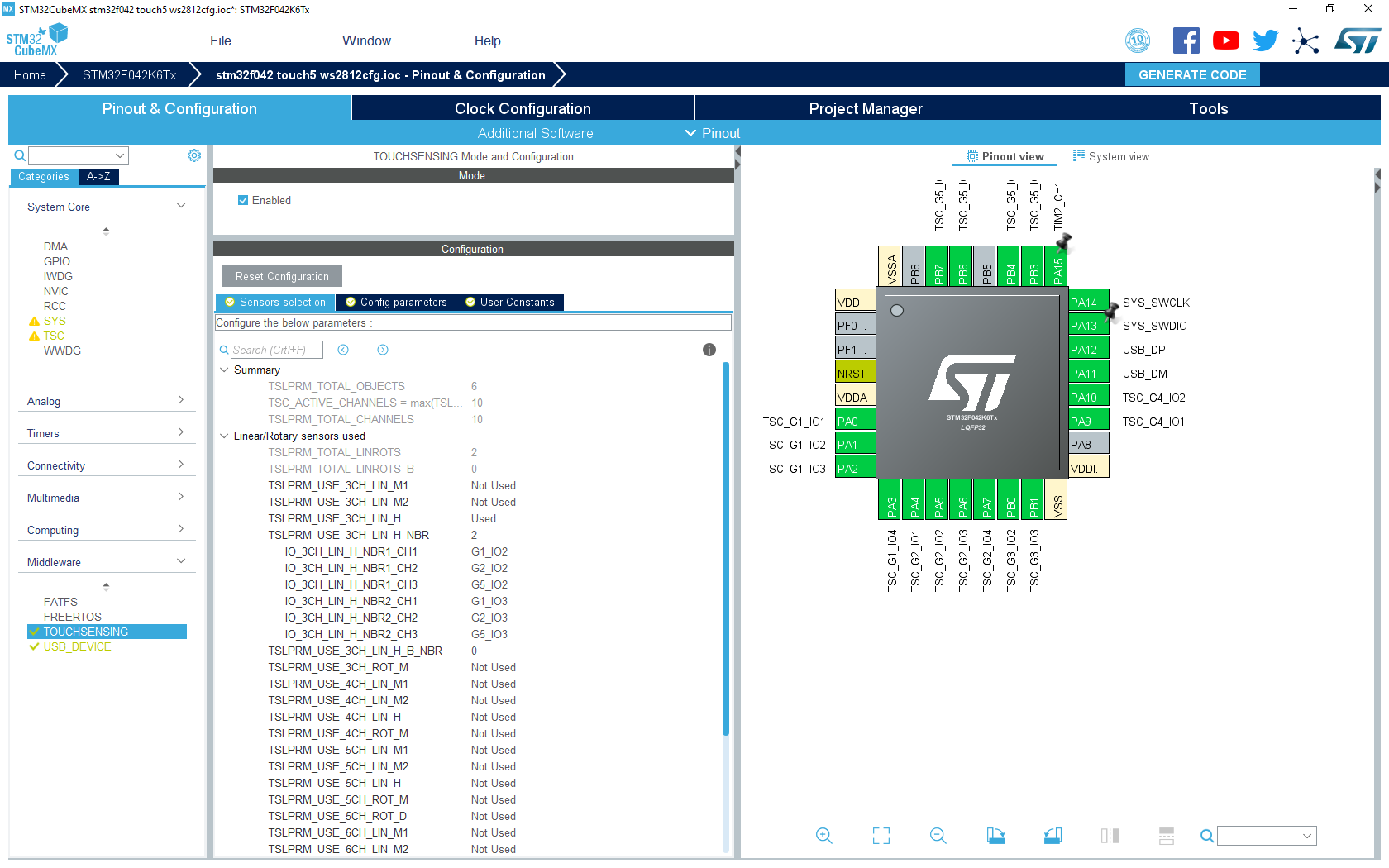Collapse the System Core category
Image resolution: width=1389 pixels, height=868 pixels.
181,206
